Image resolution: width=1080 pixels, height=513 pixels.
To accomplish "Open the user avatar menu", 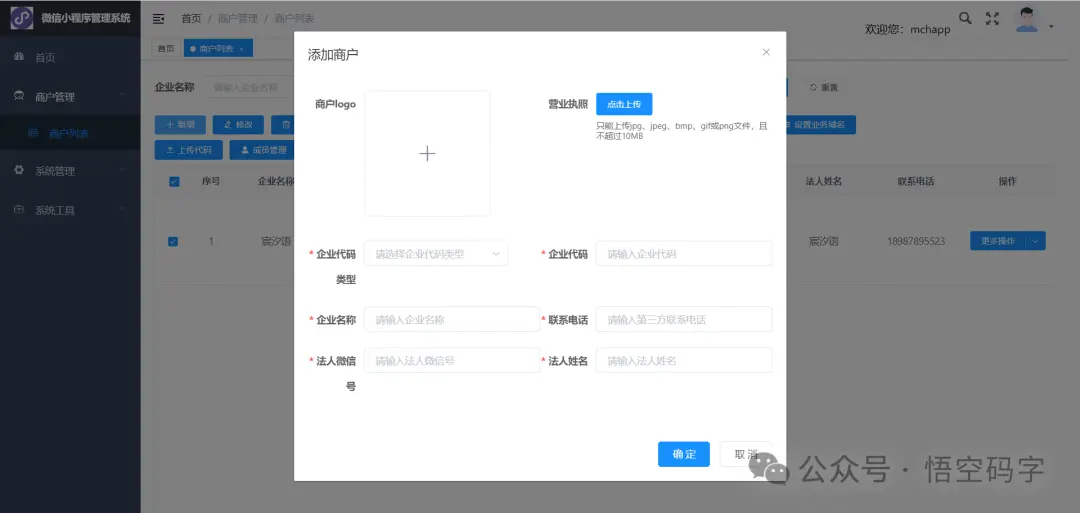I will pos(1027,20).
